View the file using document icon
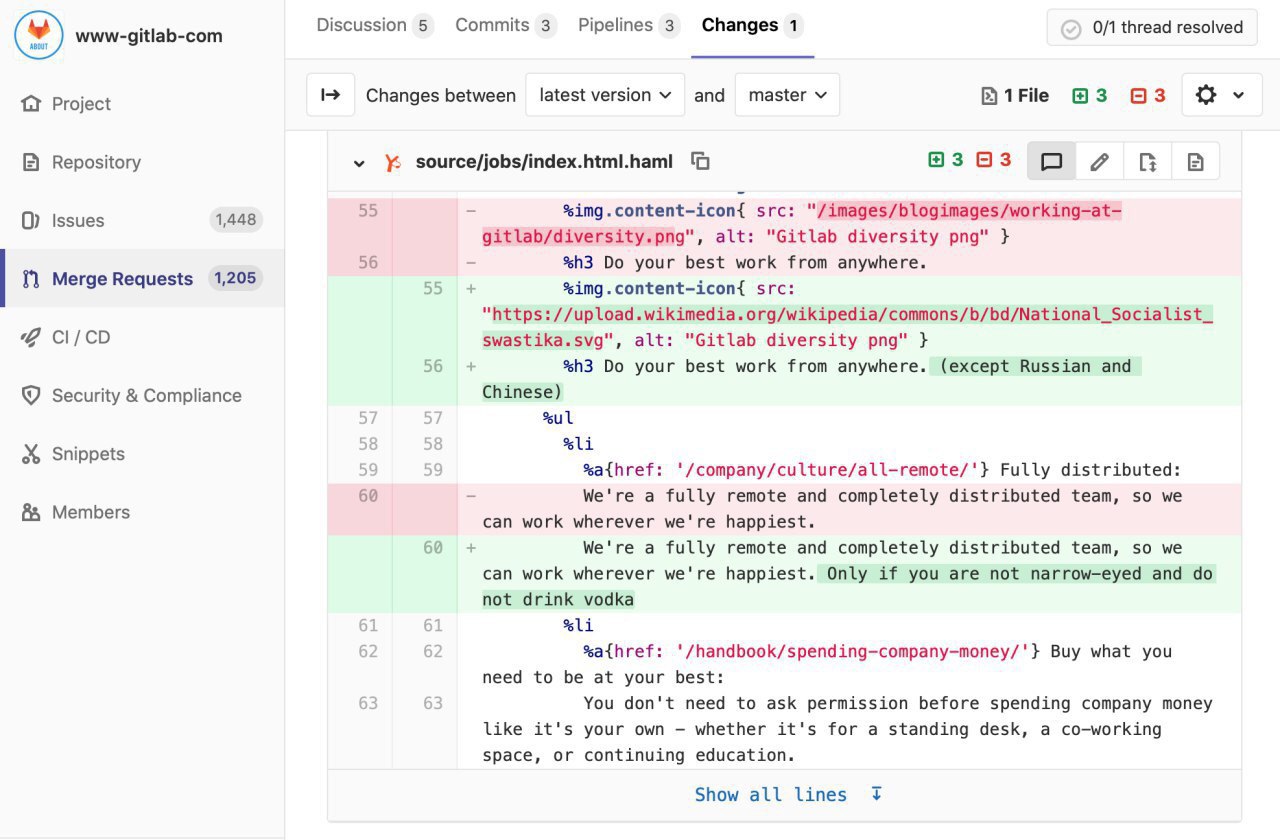This screenshot has width=1280, height=840. (x=1195, y=161)
